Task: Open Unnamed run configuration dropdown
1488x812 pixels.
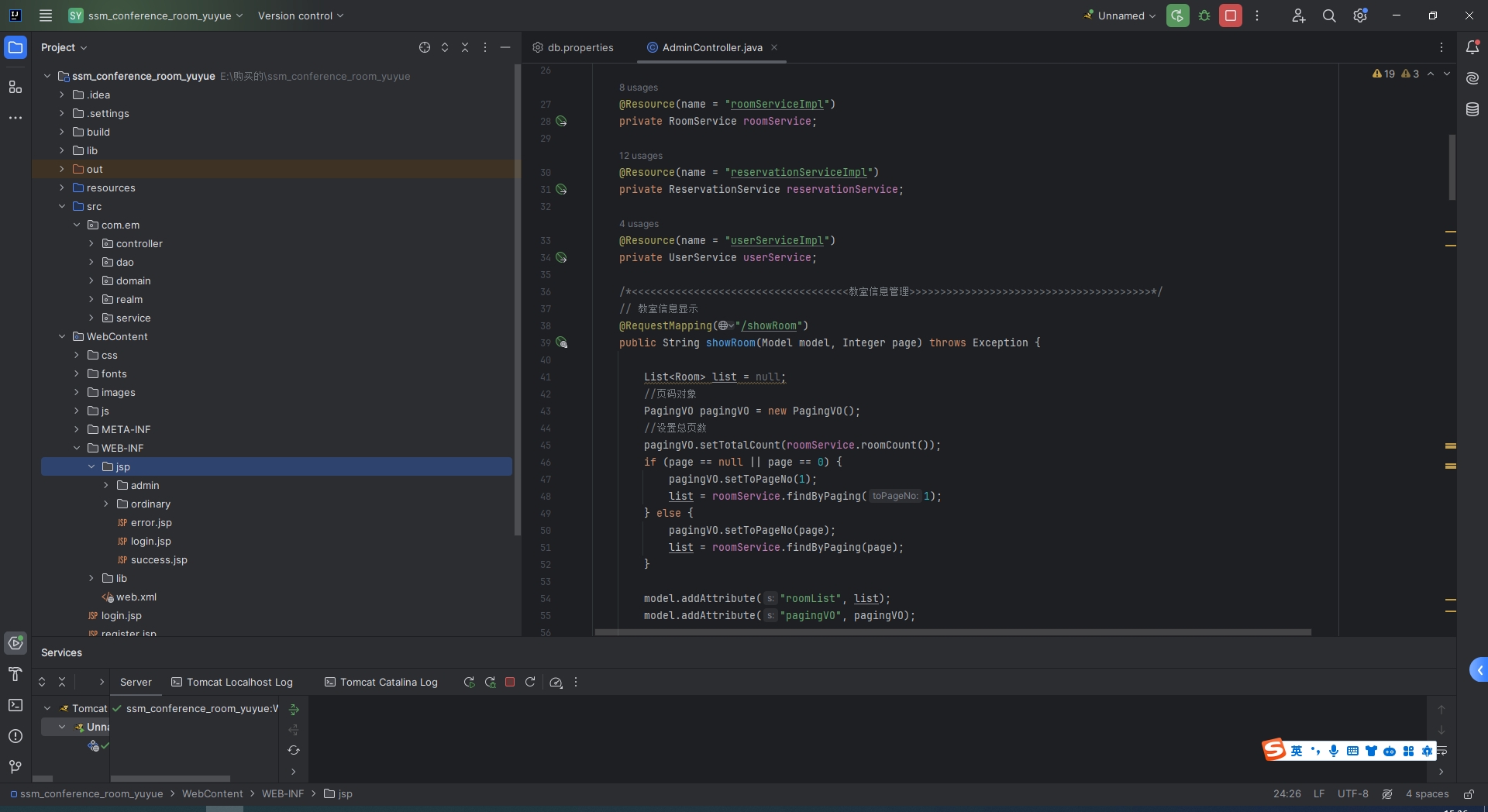Action: [1120, 15]
